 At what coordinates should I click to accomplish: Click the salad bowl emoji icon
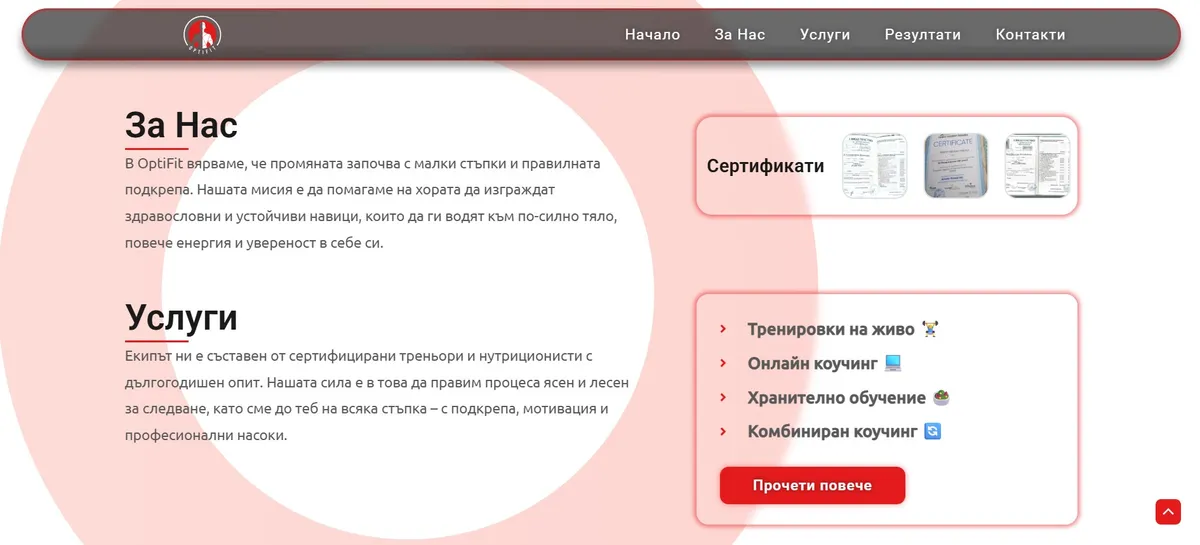[941, 397]
